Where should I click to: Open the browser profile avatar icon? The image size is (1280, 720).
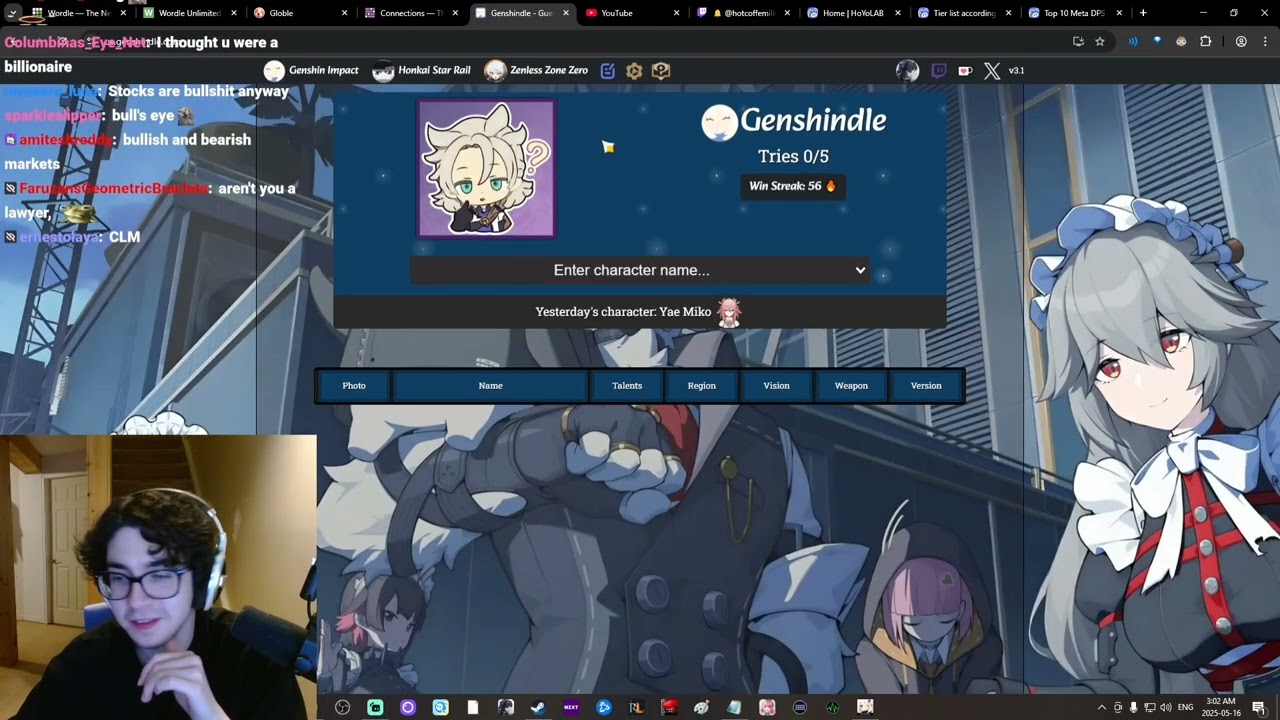[x=1241, y=42]
